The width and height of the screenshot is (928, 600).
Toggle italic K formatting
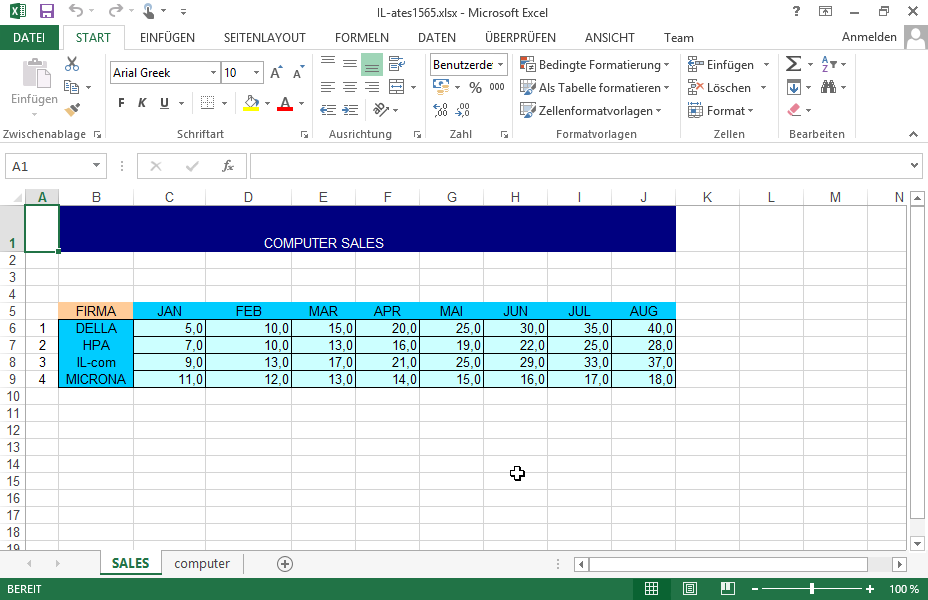click(x=142, y=103)
